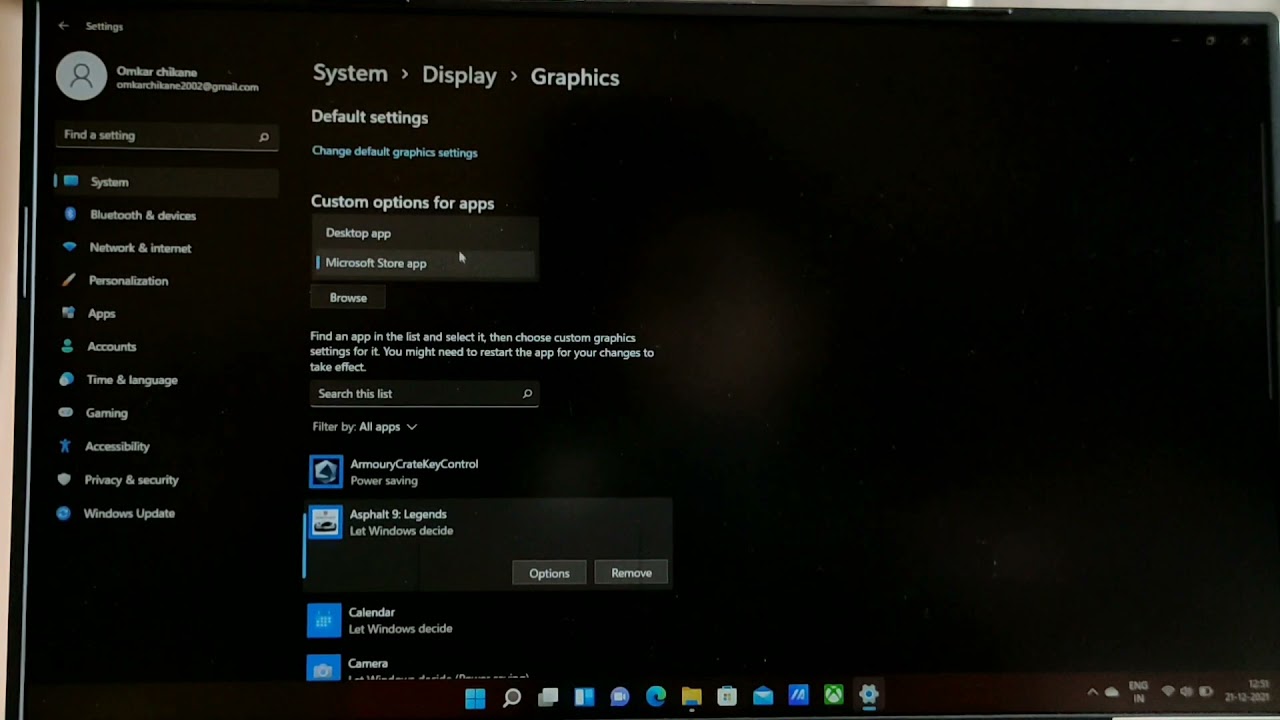Image resolution: width=1280 pixels, height=720 pixels.
Task: Open Microsoft Store from the taskbar
Action: [x=727, y=697]
